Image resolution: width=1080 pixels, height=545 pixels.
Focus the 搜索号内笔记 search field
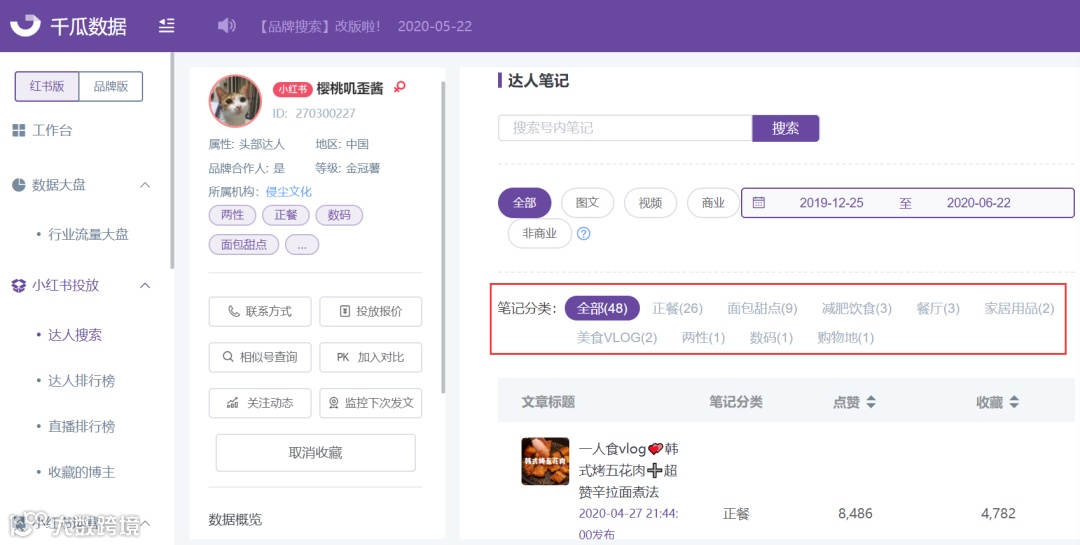tap(625, 128)
